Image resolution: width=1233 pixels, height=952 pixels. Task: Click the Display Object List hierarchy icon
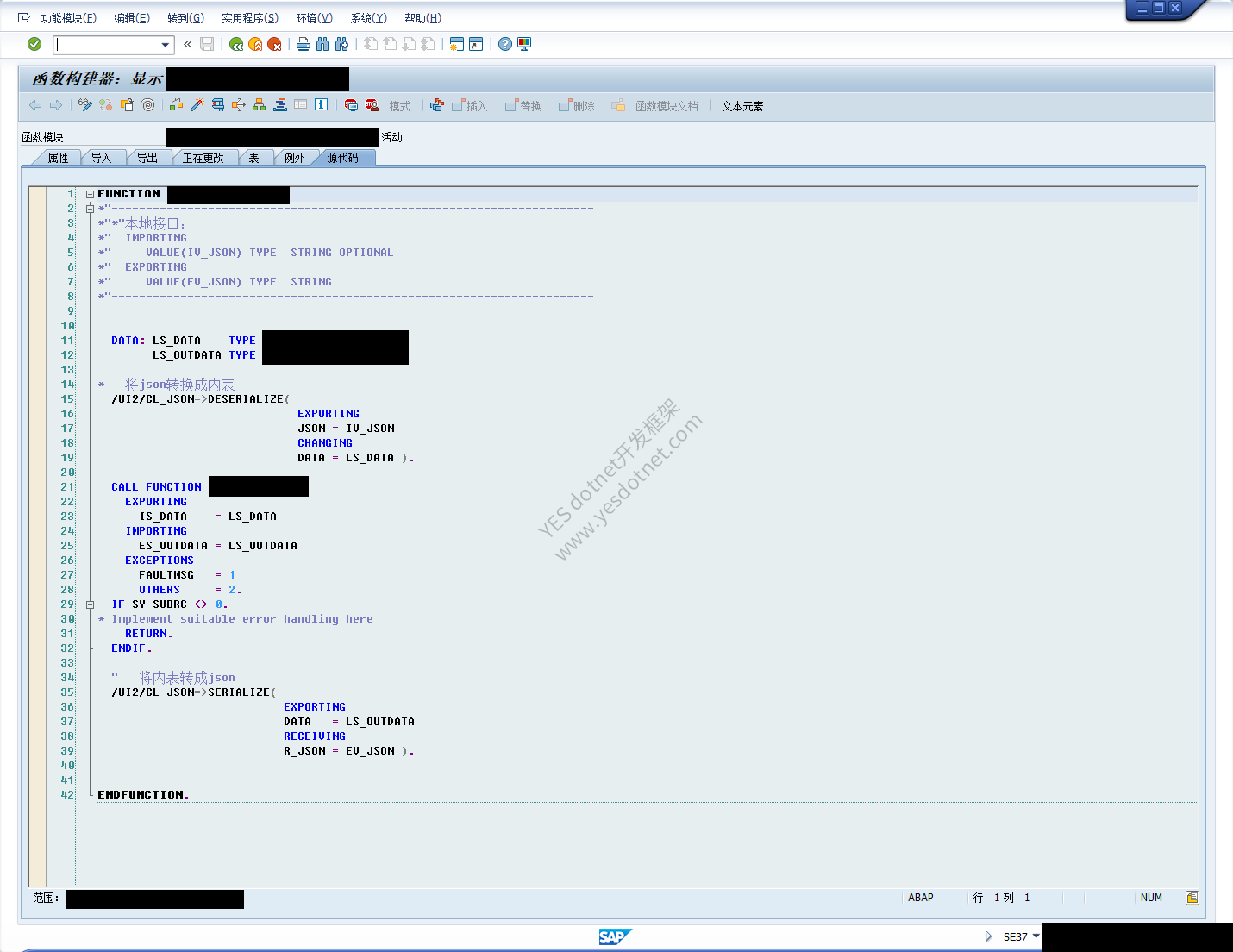pos(259,105)
